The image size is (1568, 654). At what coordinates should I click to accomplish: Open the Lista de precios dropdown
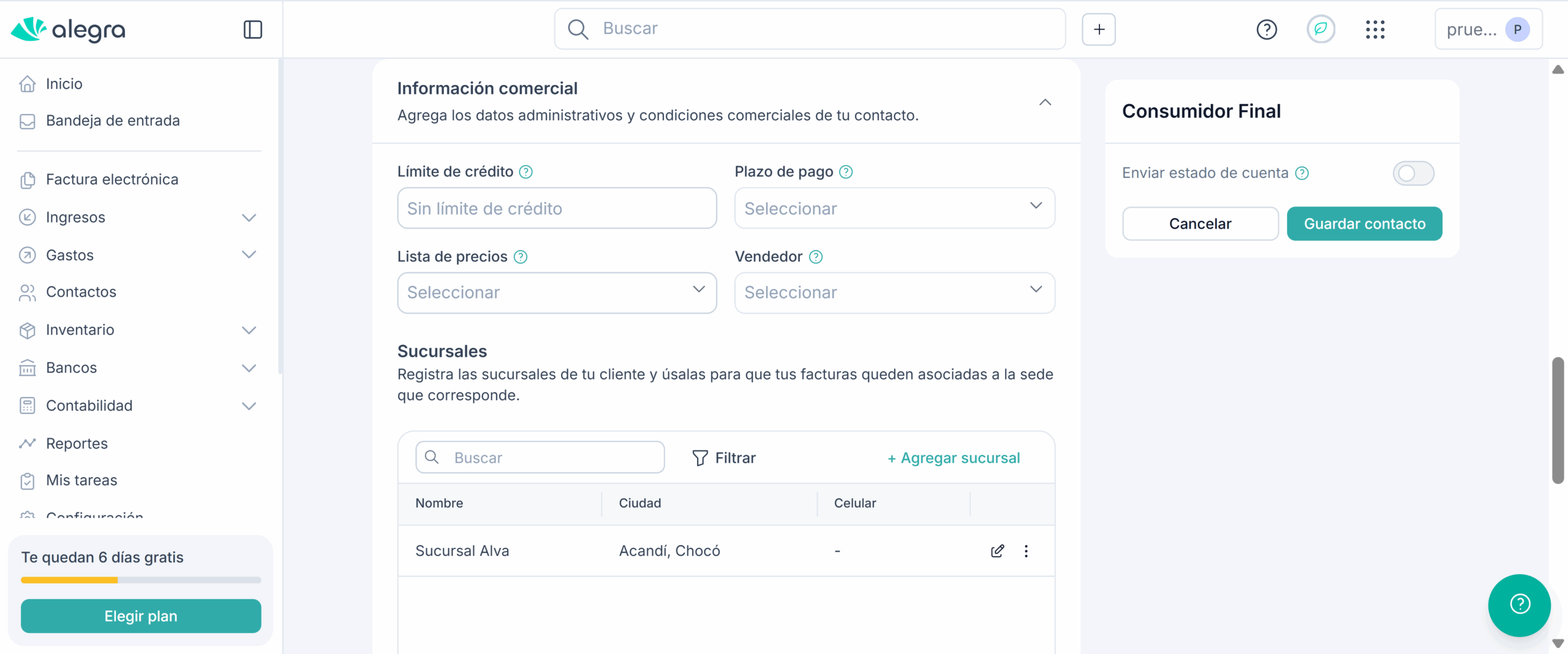[556, 293]
